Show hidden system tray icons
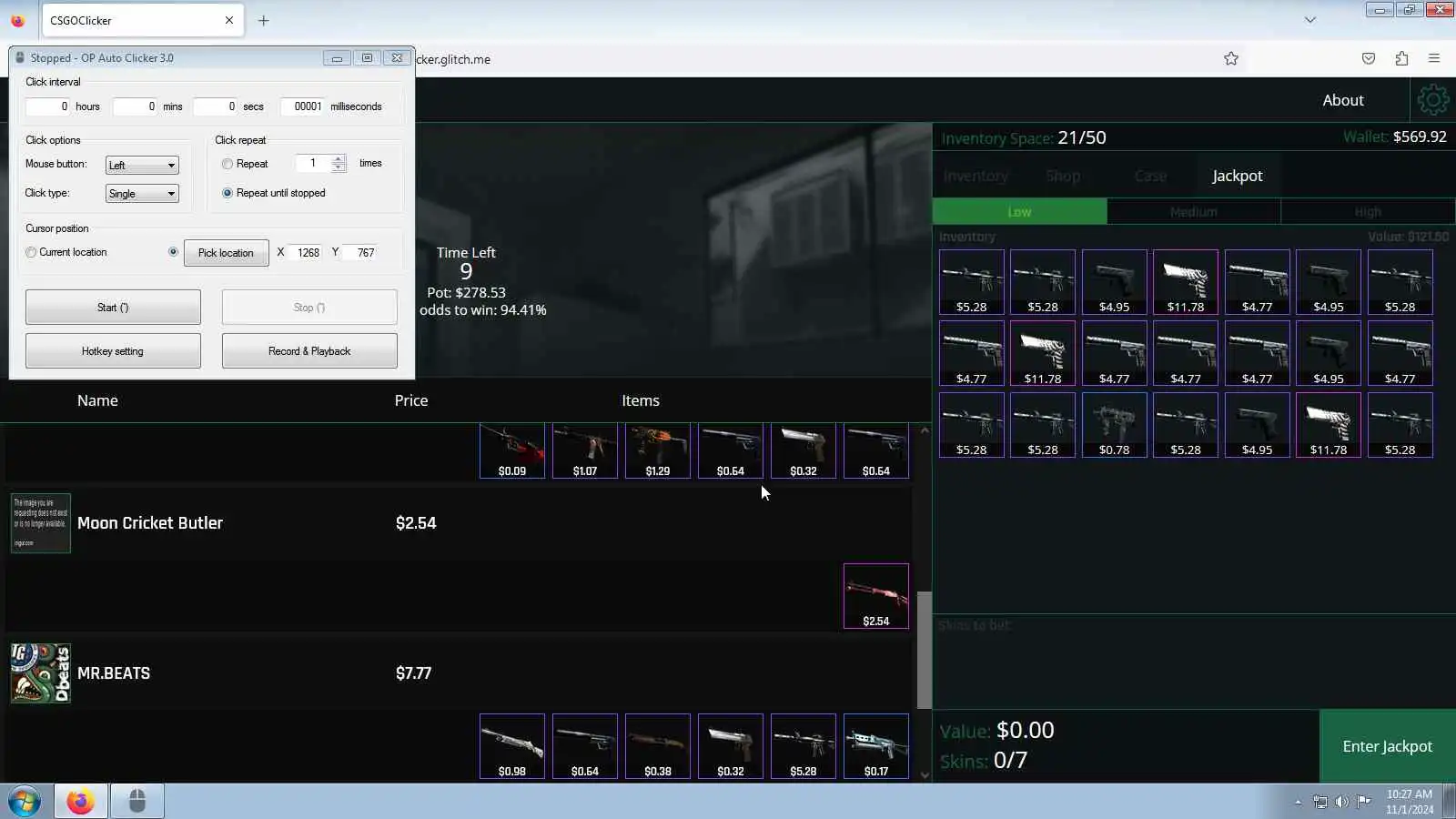The image size is (1456, 819). (x=1299, y=803)
